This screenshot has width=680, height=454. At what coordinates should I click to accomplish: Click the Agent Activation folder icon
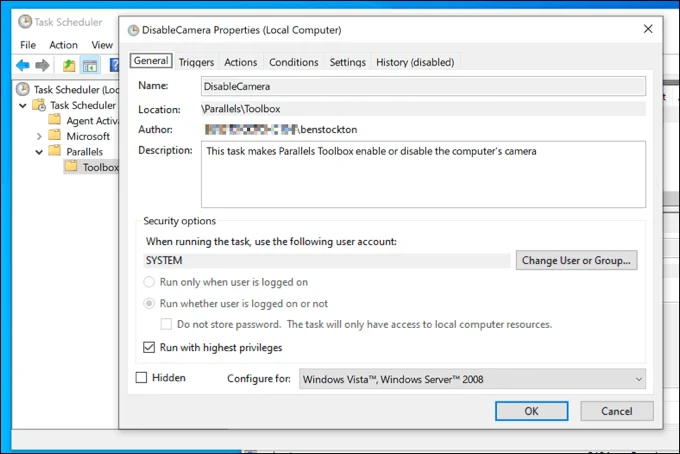coord(55,119)
